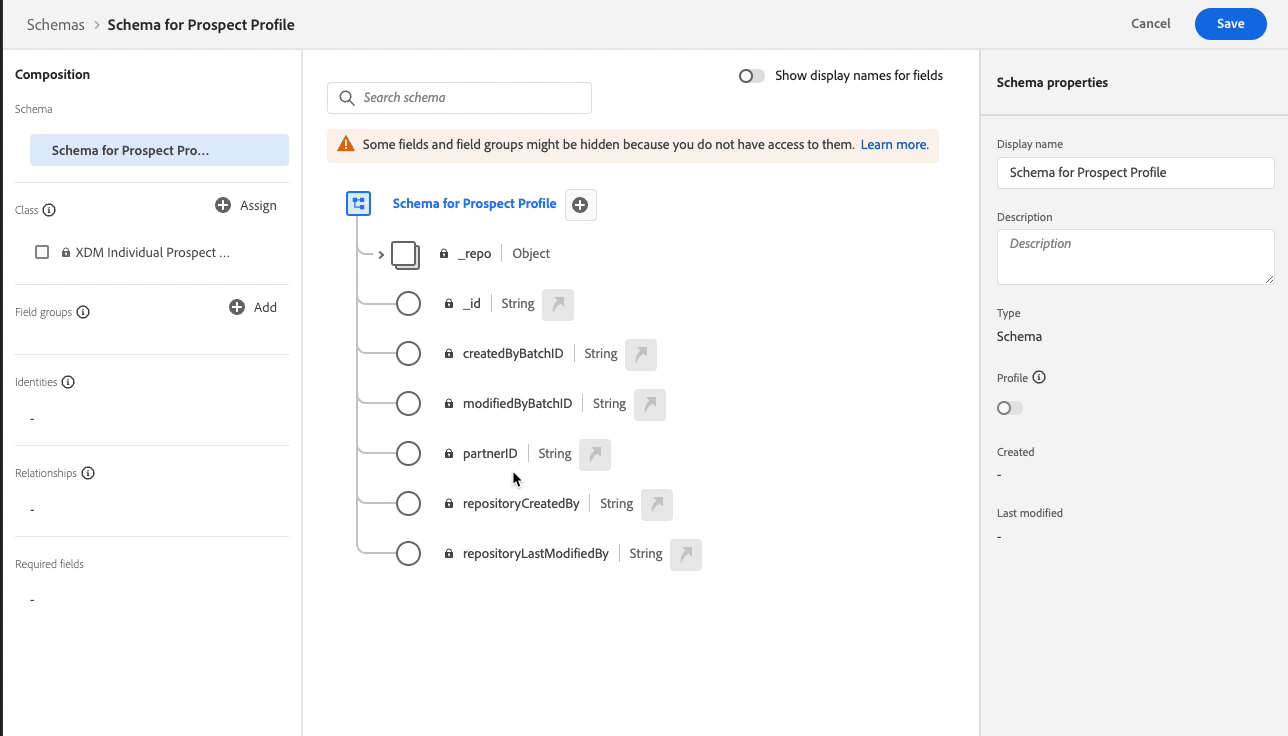Click the arrow icon beside createdByBatchID
The image size is (1288, 736).
coord(640,354)
